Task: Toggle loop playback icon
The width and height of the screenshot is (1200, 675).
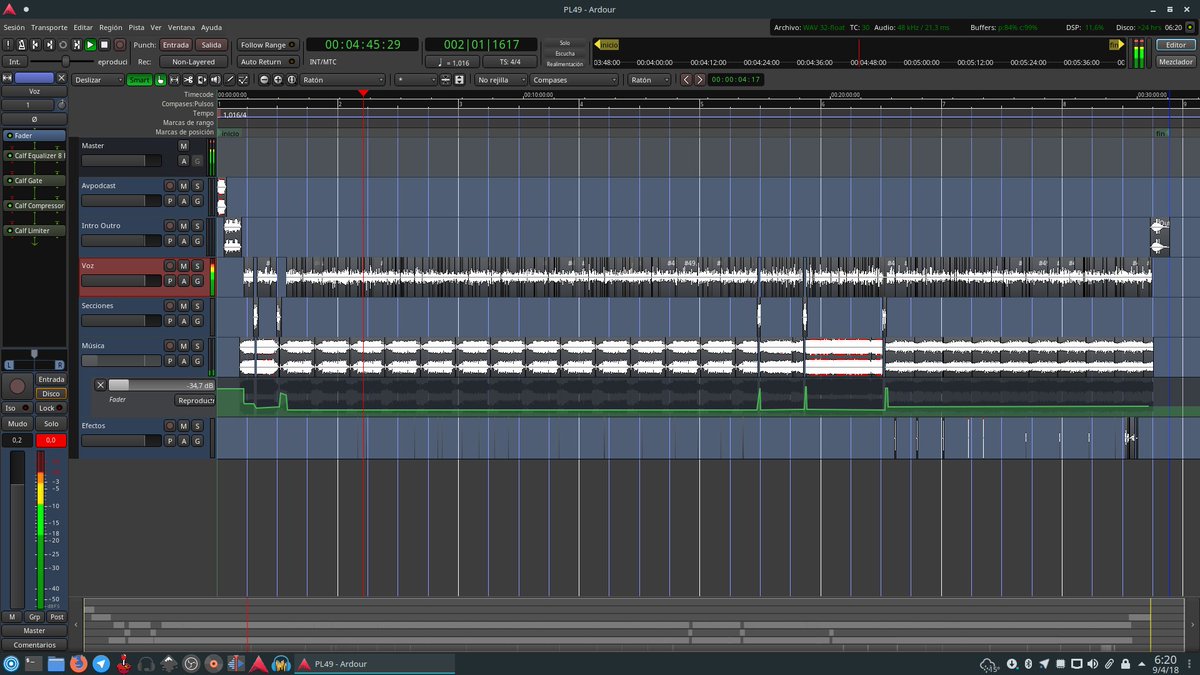Action: tap(63, 45)
